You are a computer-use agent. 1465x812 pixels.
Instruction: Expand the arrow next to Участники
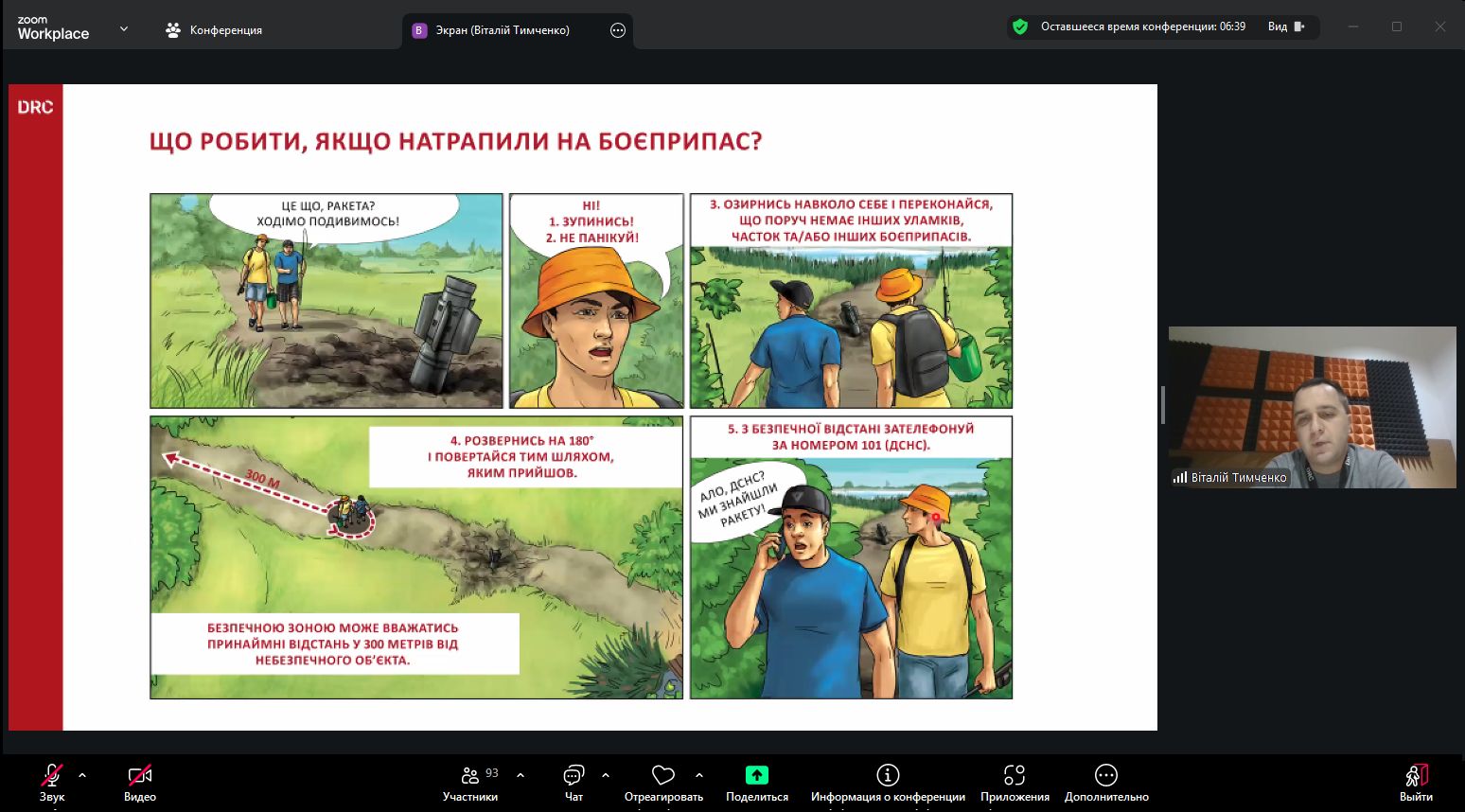521,775
